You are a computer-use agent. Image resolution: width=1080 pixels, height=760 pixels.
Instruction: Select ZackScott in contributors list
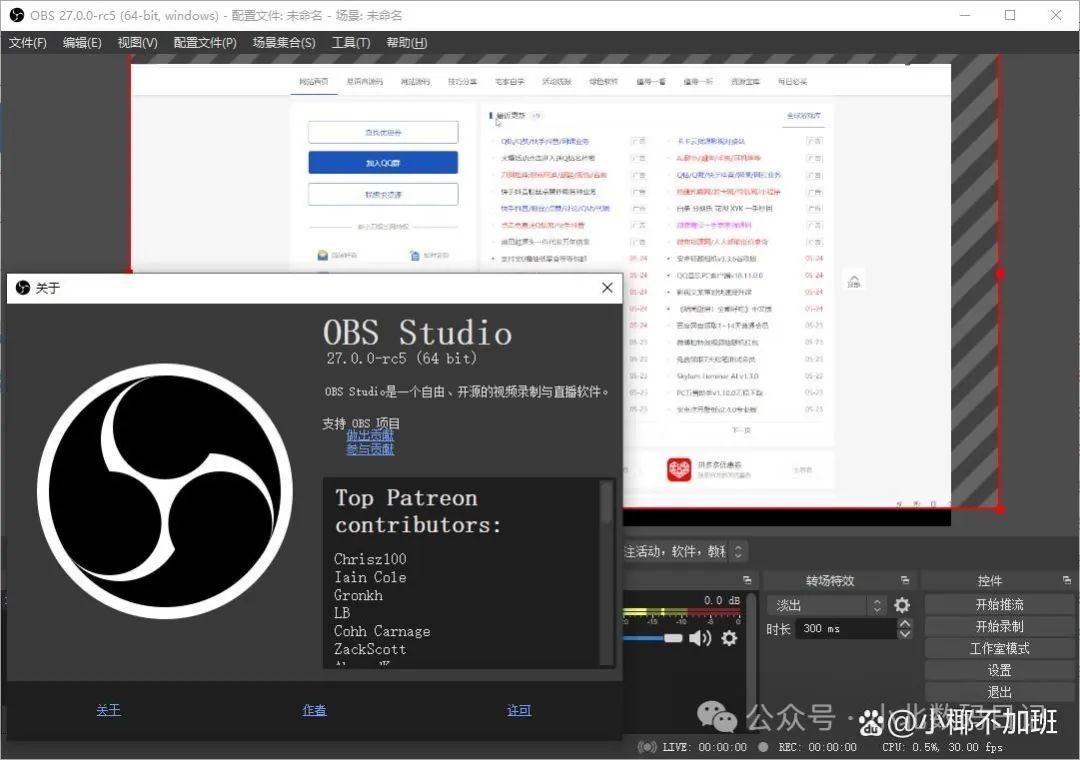pos(370,649)
